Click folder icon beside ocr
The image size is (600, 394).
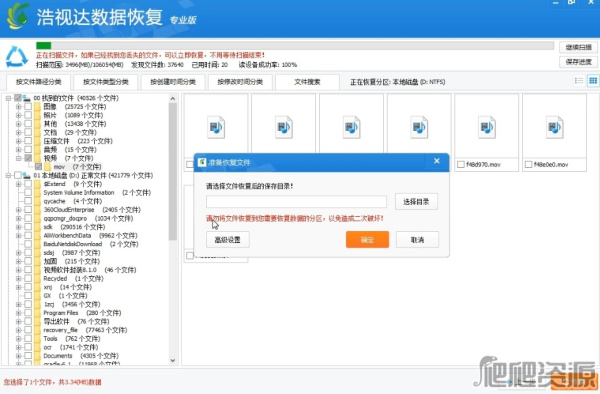(x=37, y=347)
